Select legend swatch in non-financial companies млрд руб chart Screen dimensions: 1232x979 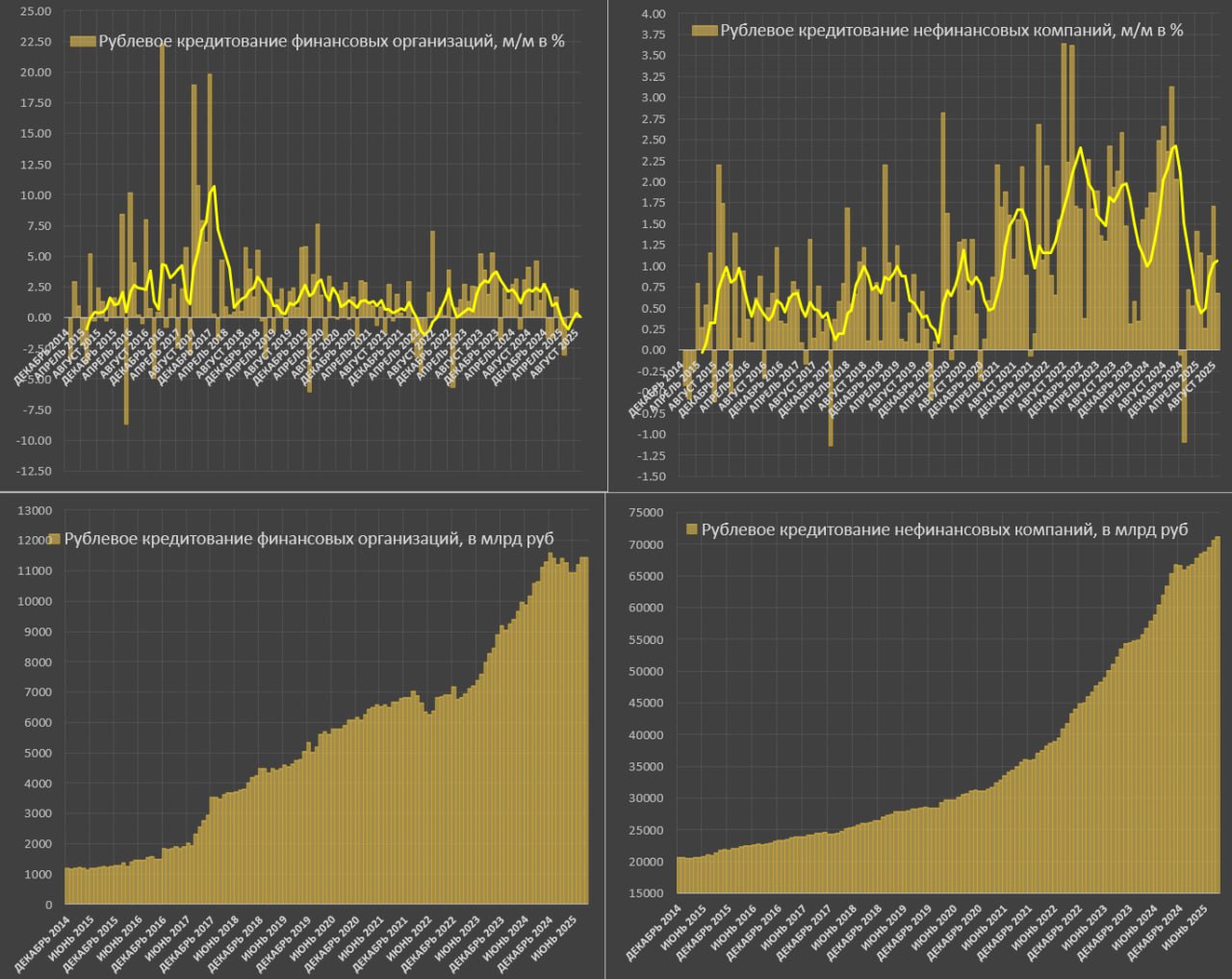[x=691, y=530]
